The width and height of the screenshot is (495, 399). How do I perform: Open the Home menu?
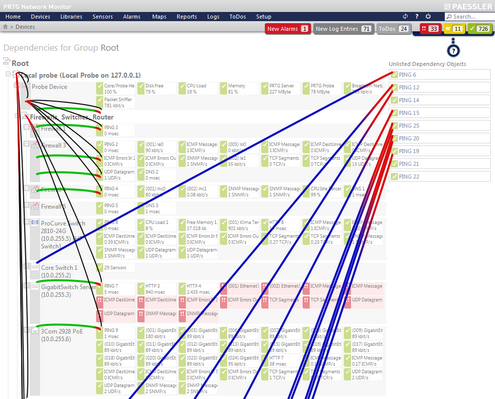tap(13, 17)
